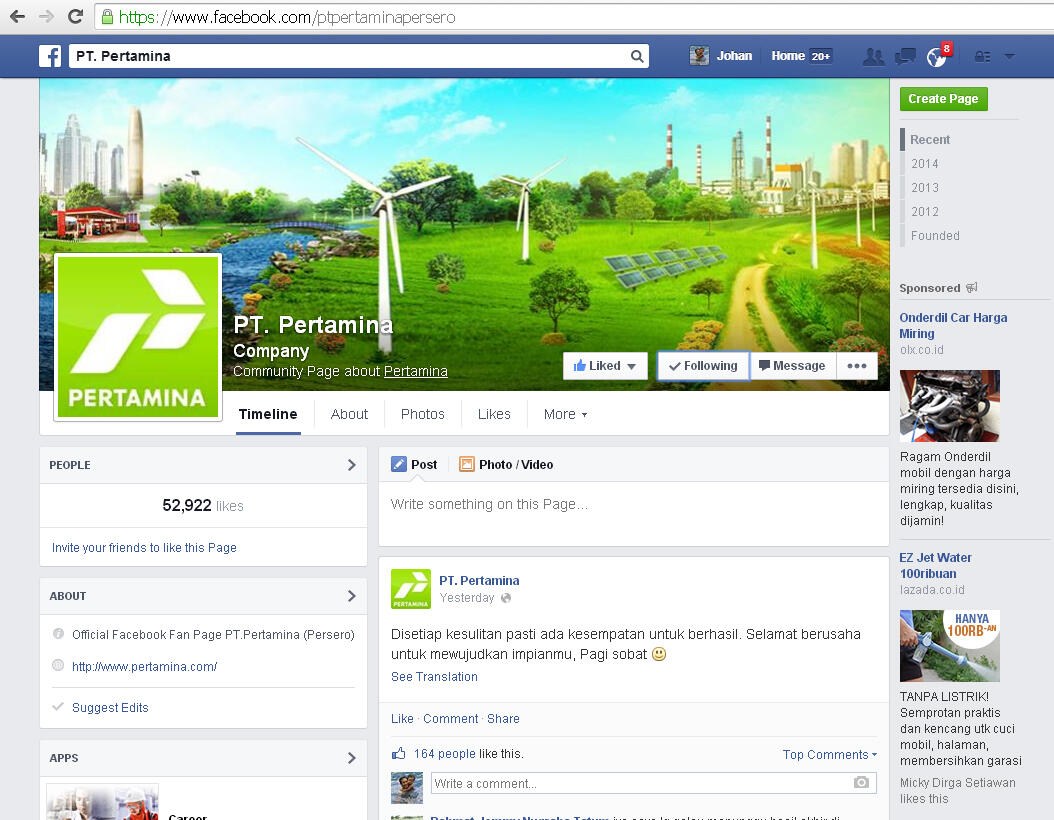Jump to 2012 in the timeline

point(925,212)
